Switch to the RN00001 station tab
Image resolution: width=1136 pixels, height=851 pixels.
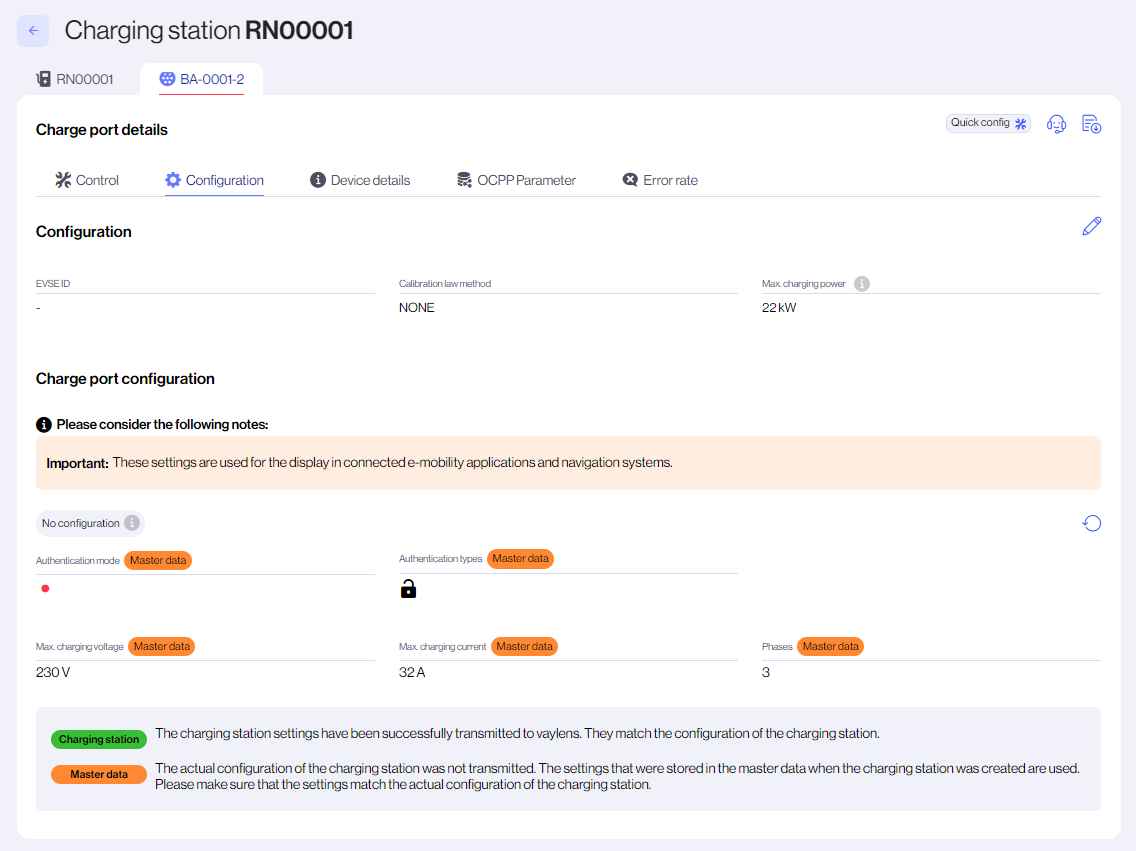coord(75,79)
